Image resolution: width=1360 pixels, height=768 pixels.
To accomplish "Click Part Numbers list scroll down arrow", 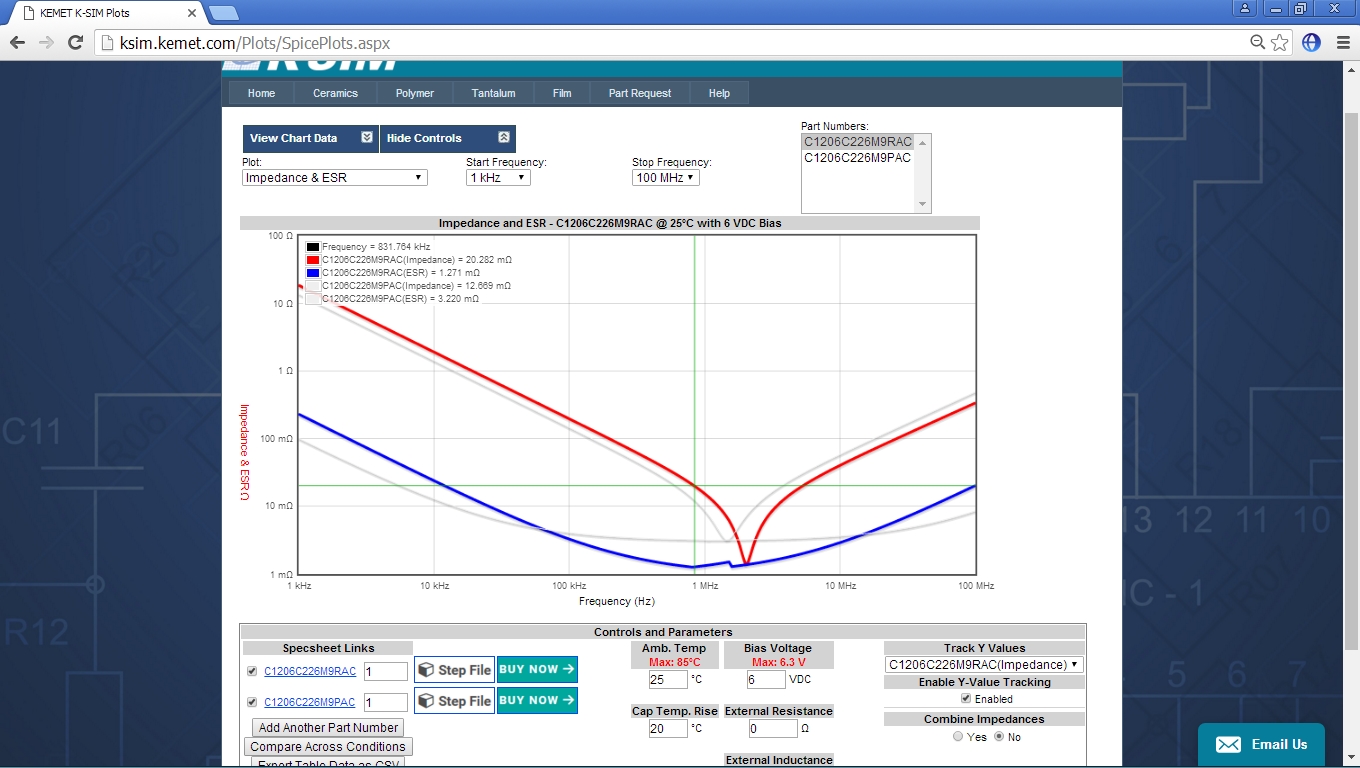I will click(x=923, y=205).
